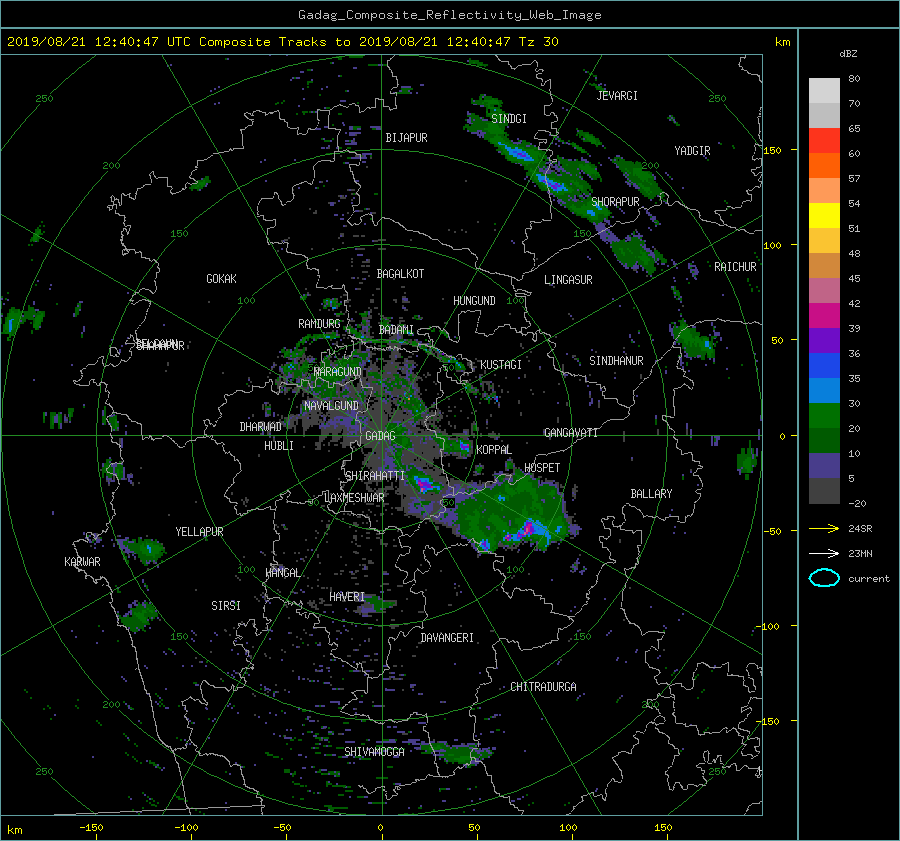Click the BADAMI city label
Image resolution: width=900 pixels, height=841 pixels.
[396, 330]
